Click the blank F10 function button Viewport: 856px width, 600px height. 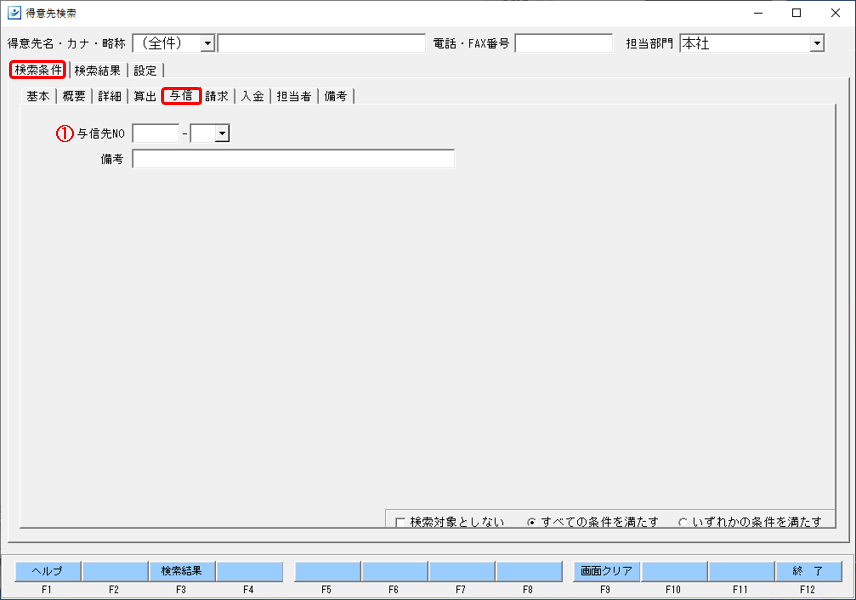click(x=674, y=571)
